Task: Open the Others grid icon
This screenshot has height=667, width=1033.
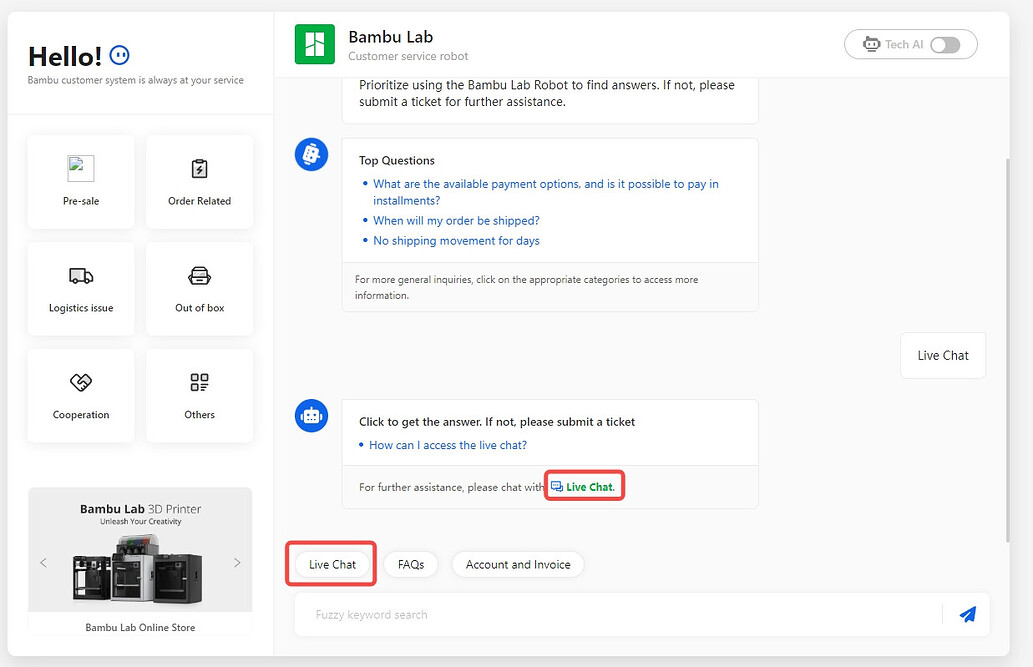Action: point(199,382)
